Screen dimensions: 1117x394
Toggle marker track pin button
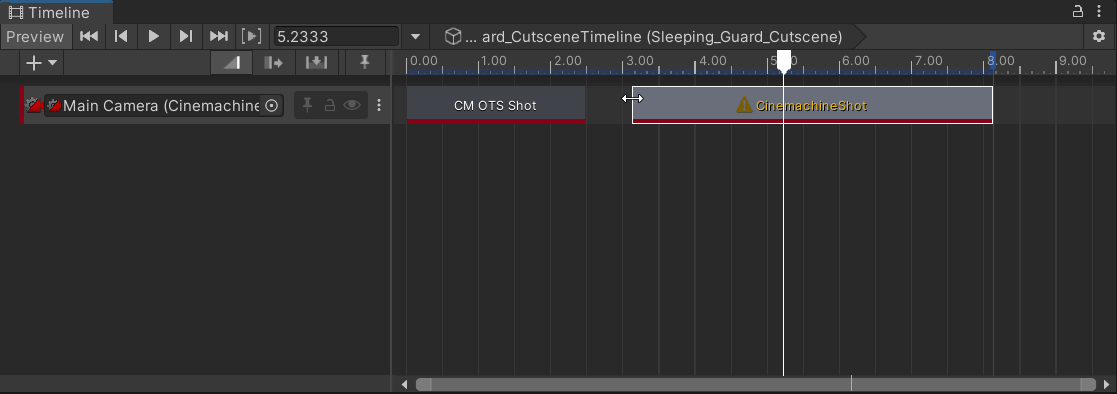pos(365,63)
